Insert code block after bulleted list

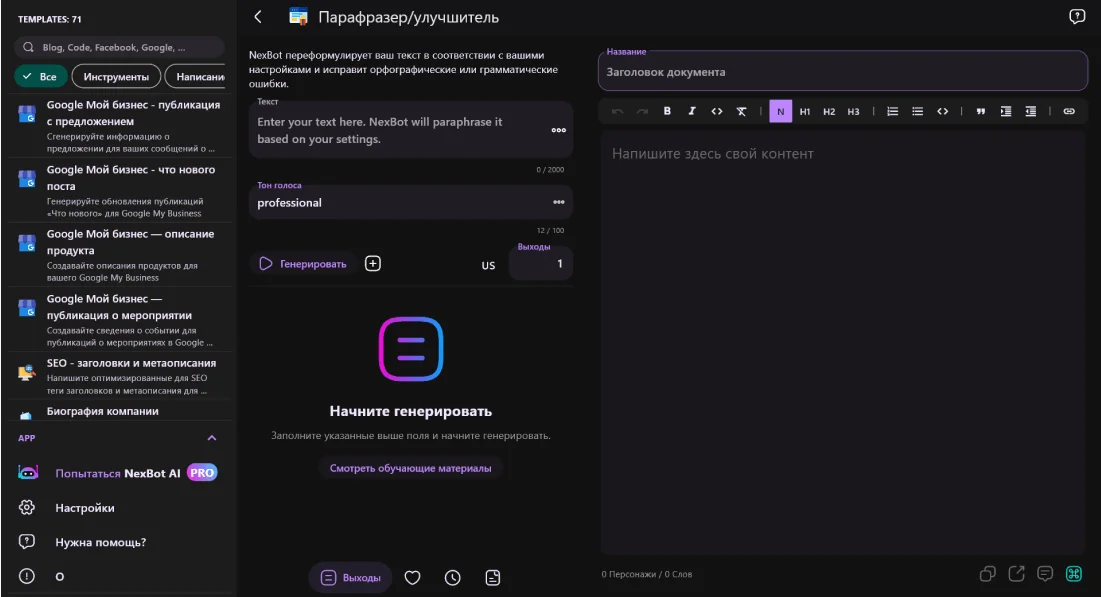pyautogui.click(x=942, y=111)
